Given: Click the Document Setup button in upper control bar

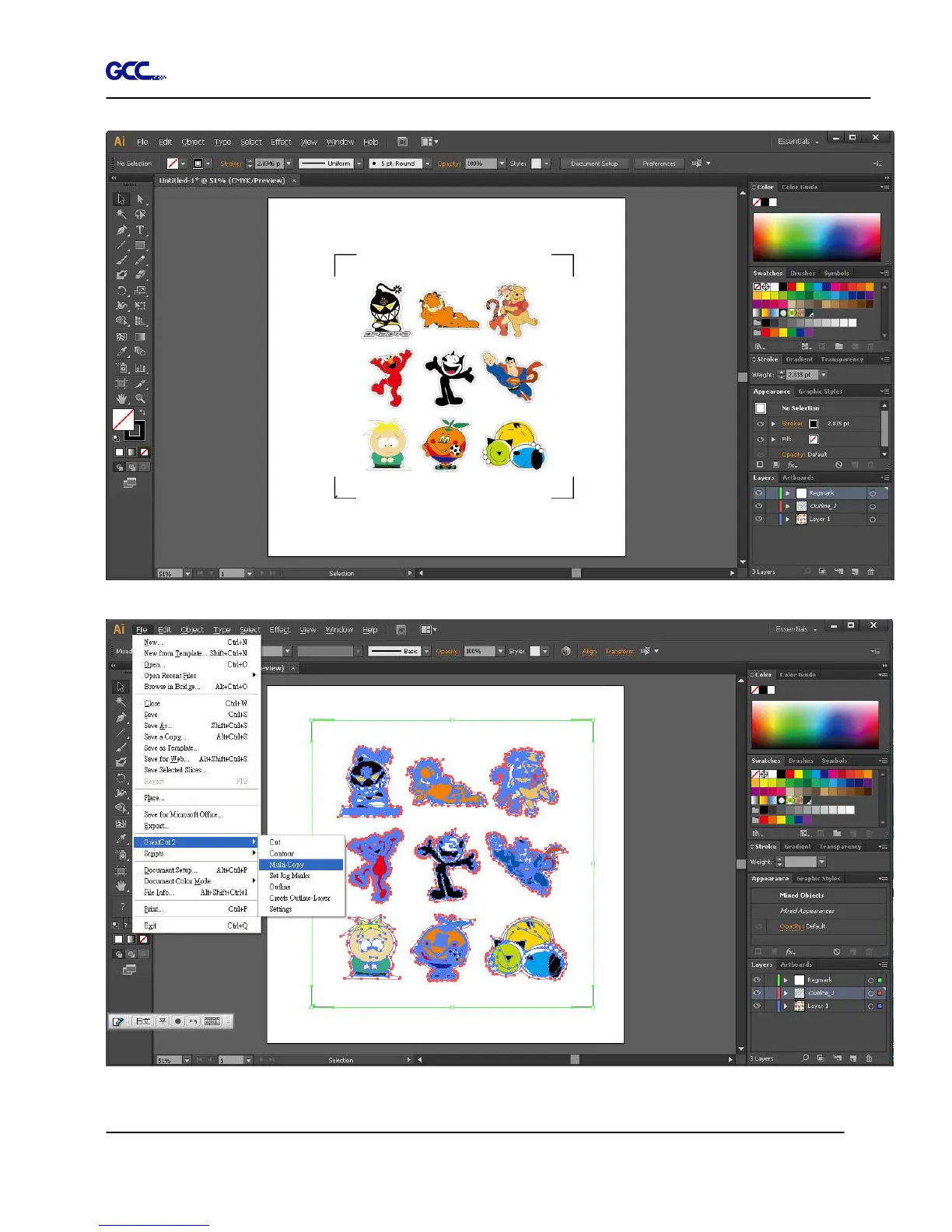Looking at the screenshot, I should 595,163.
